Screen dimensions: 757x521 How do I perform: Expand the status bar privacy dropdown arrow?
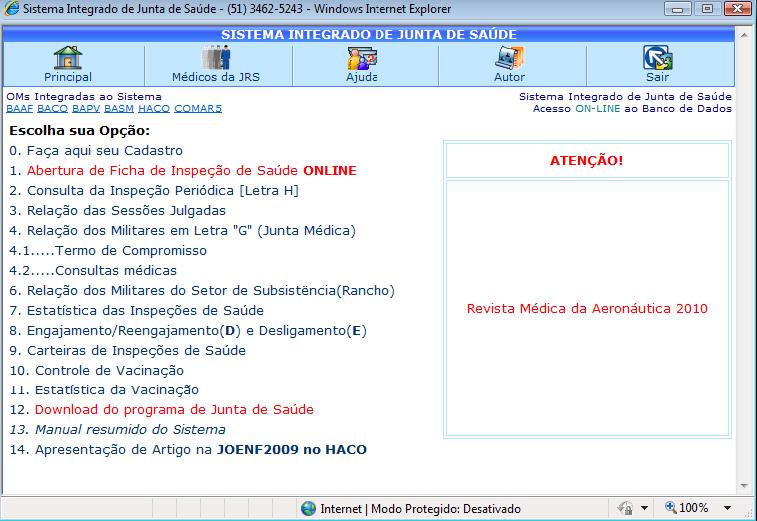pos(645,508)
